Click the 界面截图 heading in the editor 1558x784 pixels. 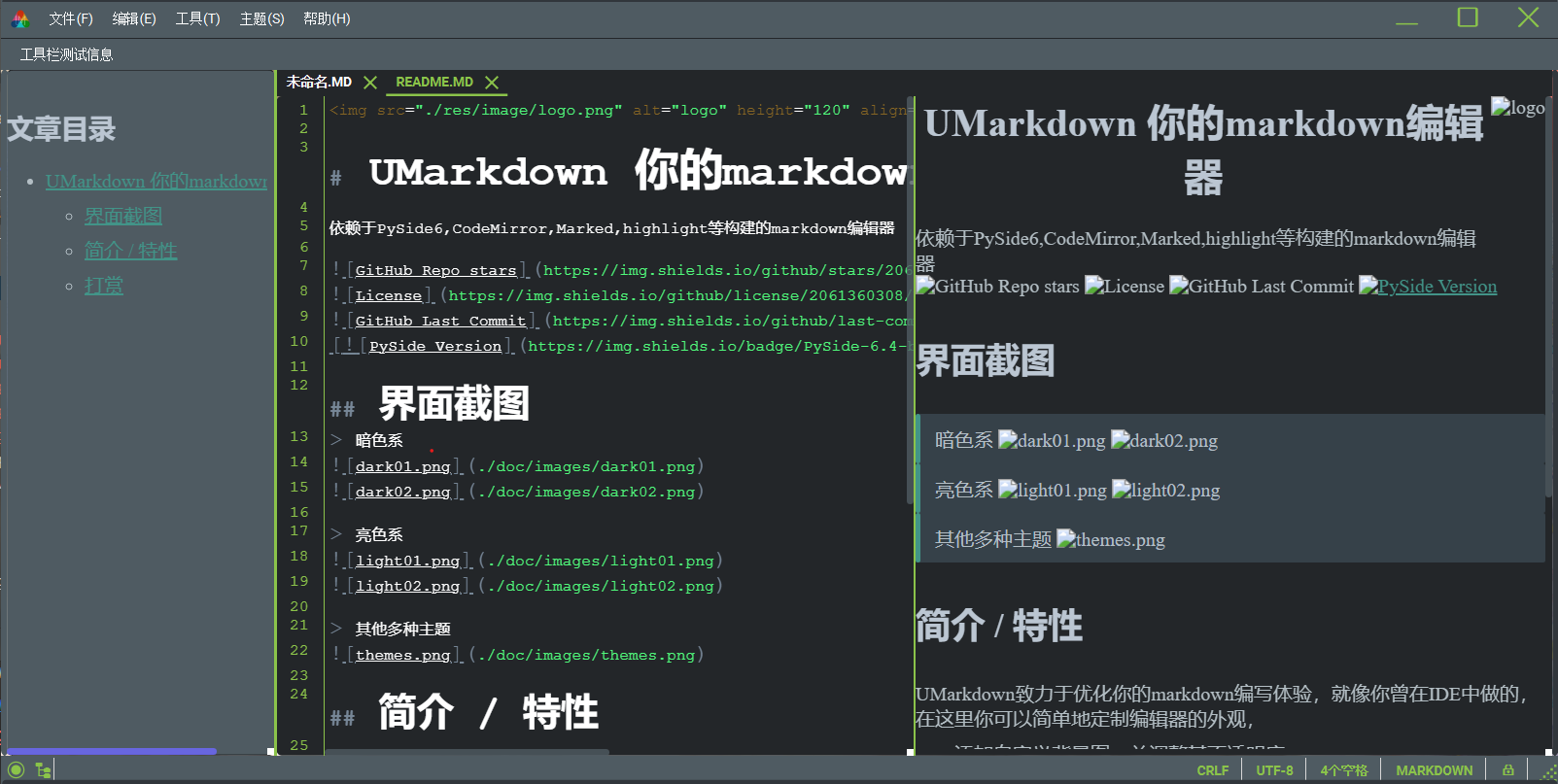[454, 404]
